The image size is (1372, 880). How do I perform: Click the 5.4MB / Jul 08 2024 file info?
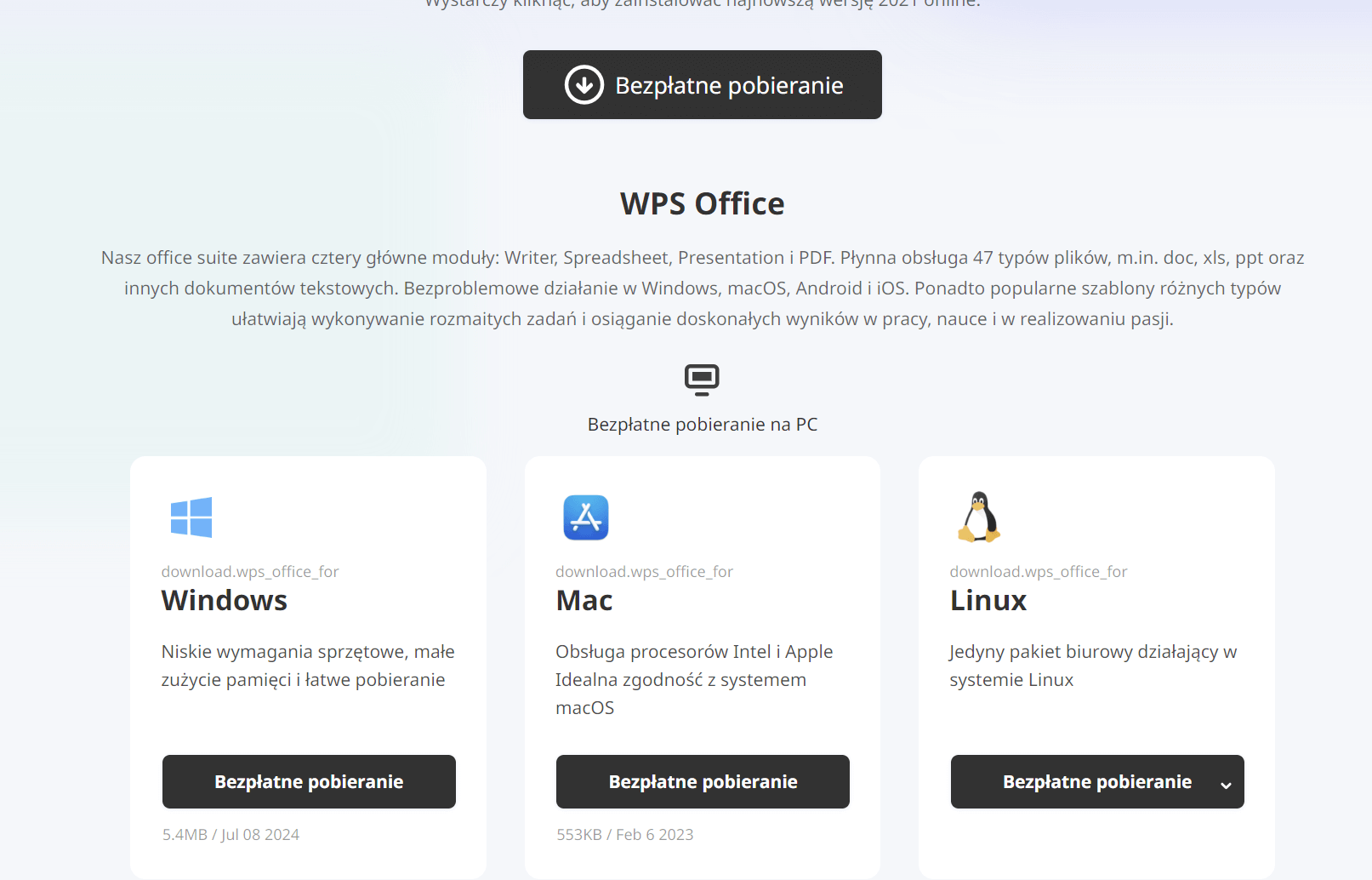pos(231,835)
